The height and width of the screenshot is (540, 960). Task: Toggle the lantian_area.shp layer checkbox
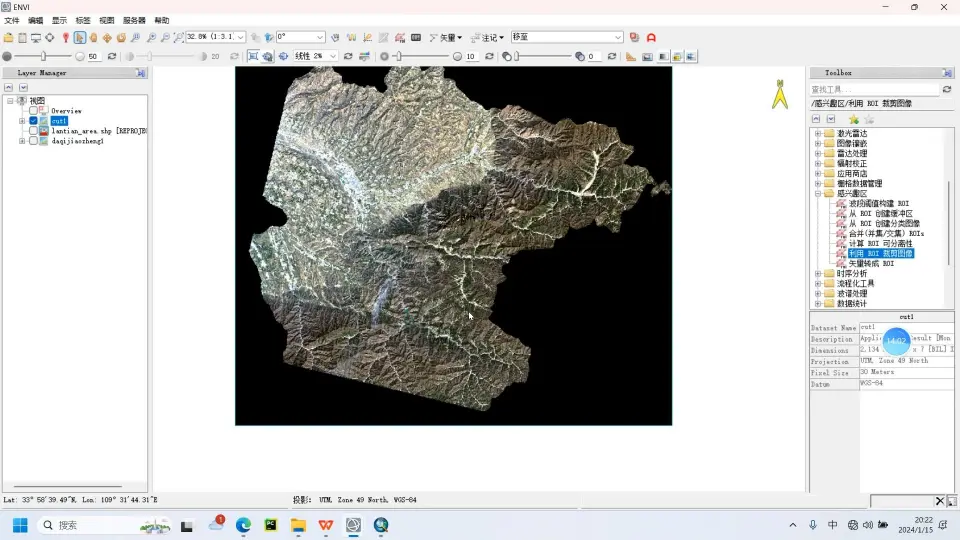(x=34, y=131)
